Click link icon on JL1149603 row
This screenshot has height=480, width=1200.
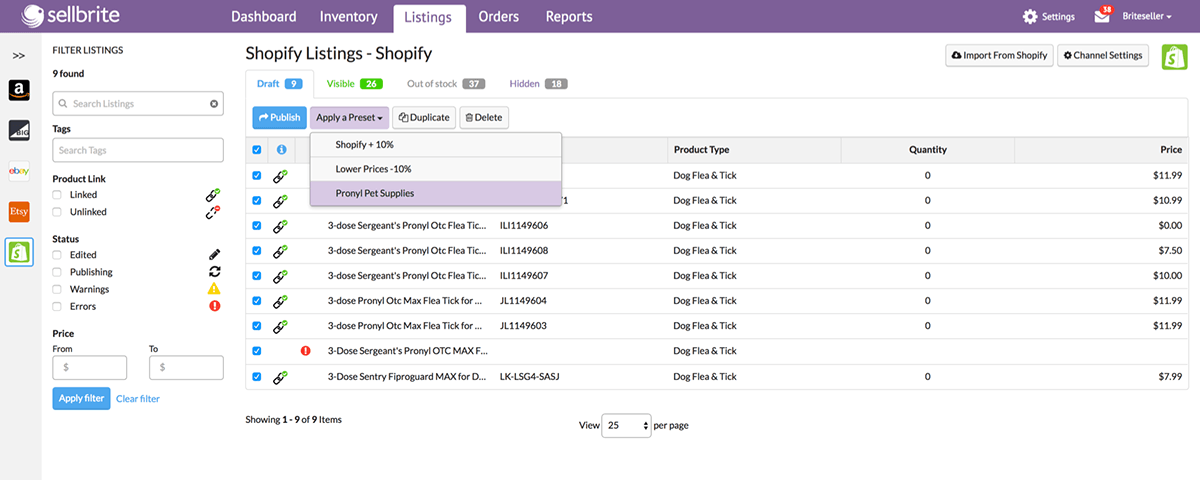coord(281,326)
